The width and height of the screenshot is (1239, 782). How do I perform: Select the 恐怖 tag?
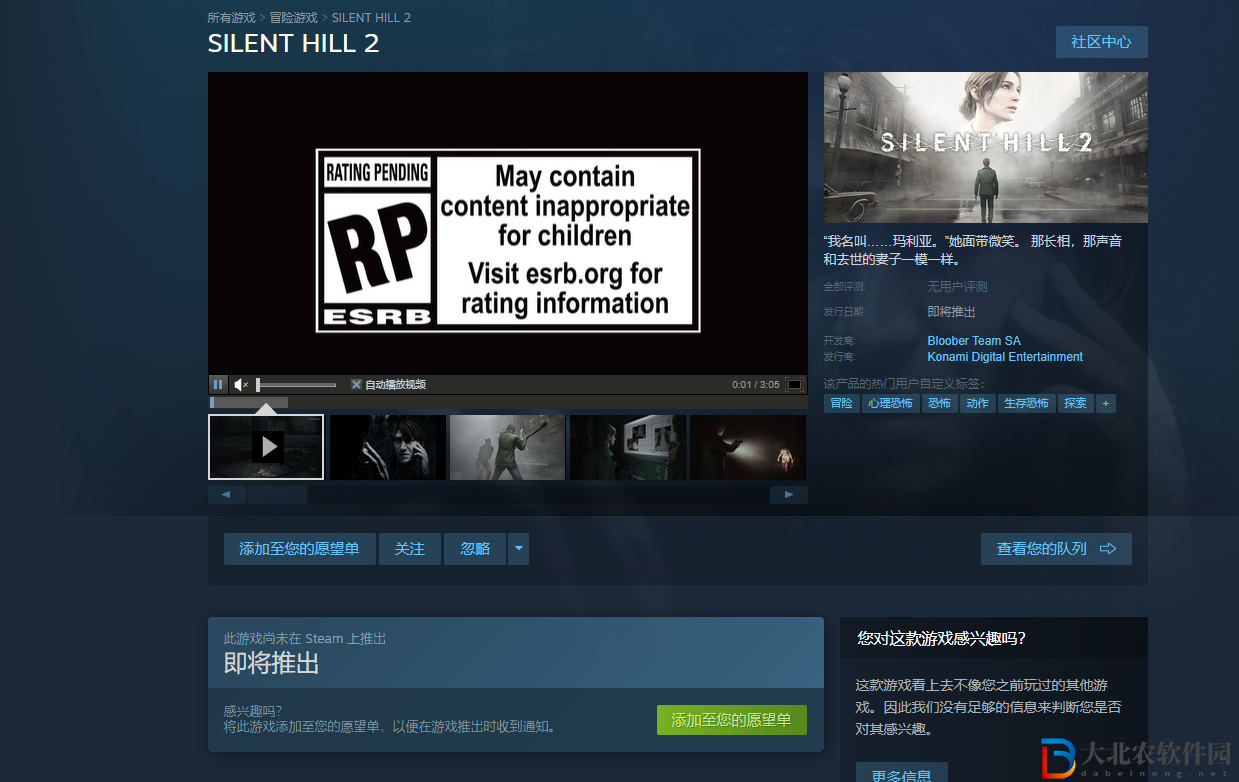point(939,403)
